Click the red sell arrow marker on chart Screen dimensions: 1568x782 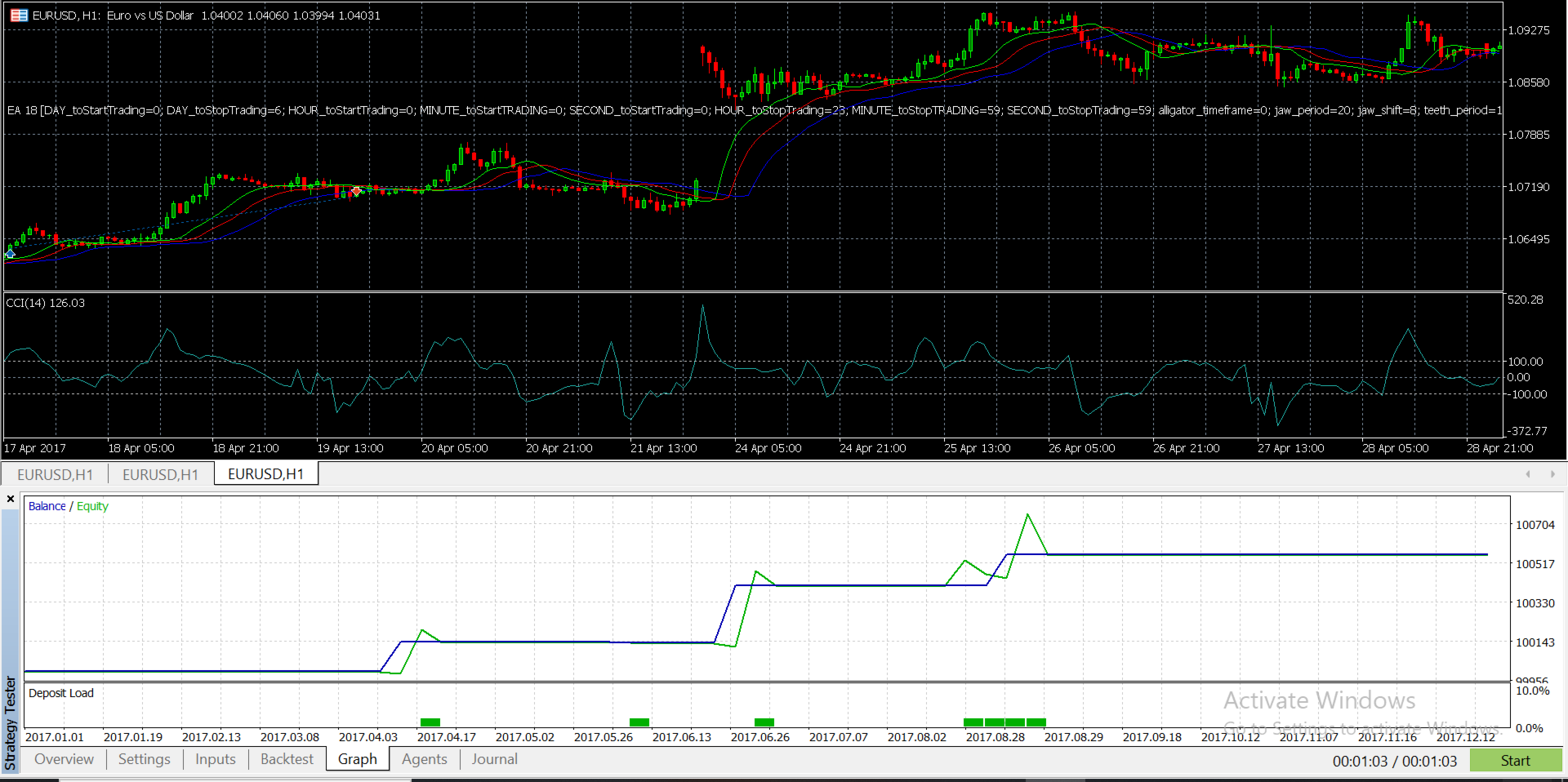(x=356, y=191)
